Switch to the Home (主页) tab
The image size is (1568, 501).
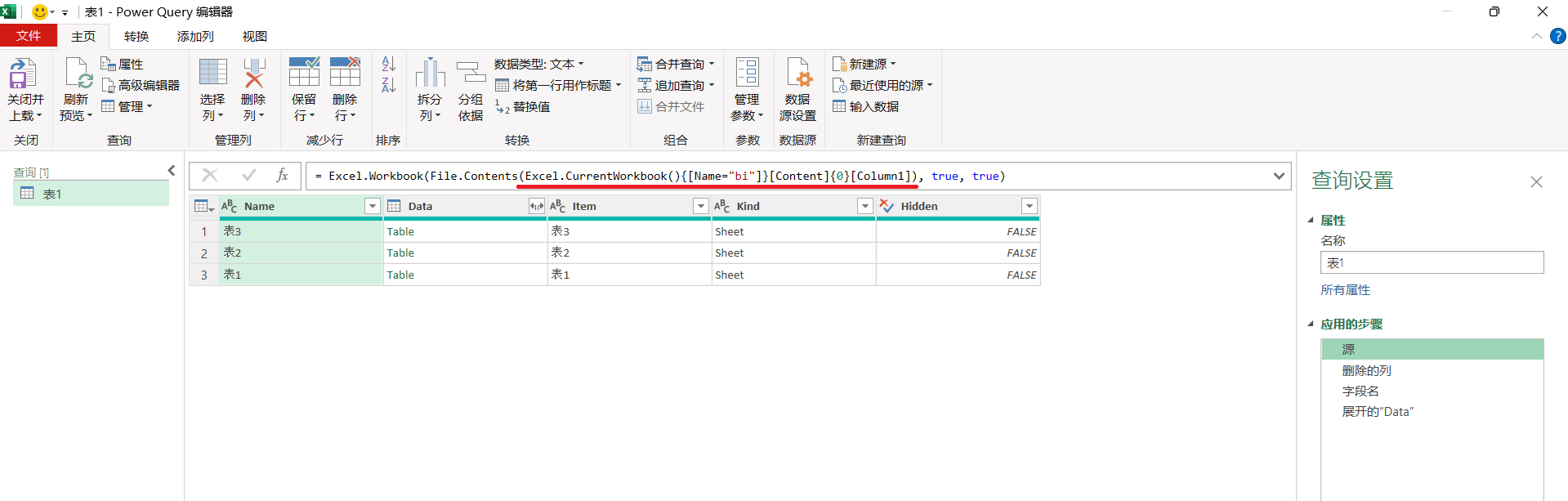pyautogui.click(x=83, y=36)
